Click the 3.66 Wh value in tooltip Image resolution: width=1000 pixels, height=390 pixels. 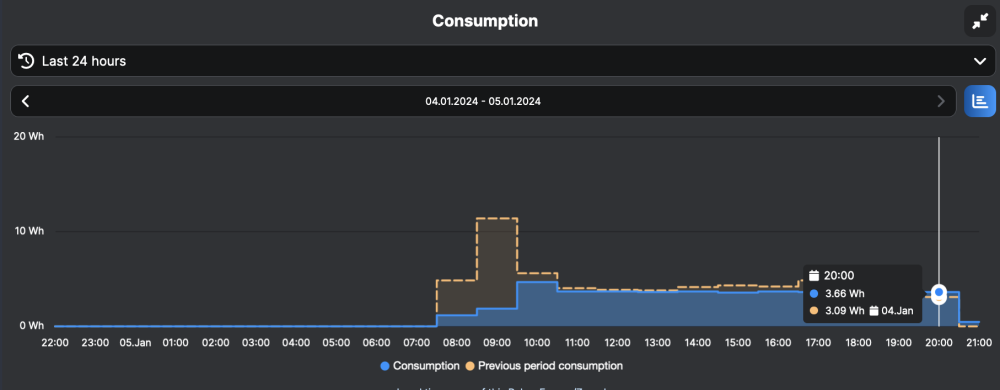pyautogui.click(x=845, y=294)
